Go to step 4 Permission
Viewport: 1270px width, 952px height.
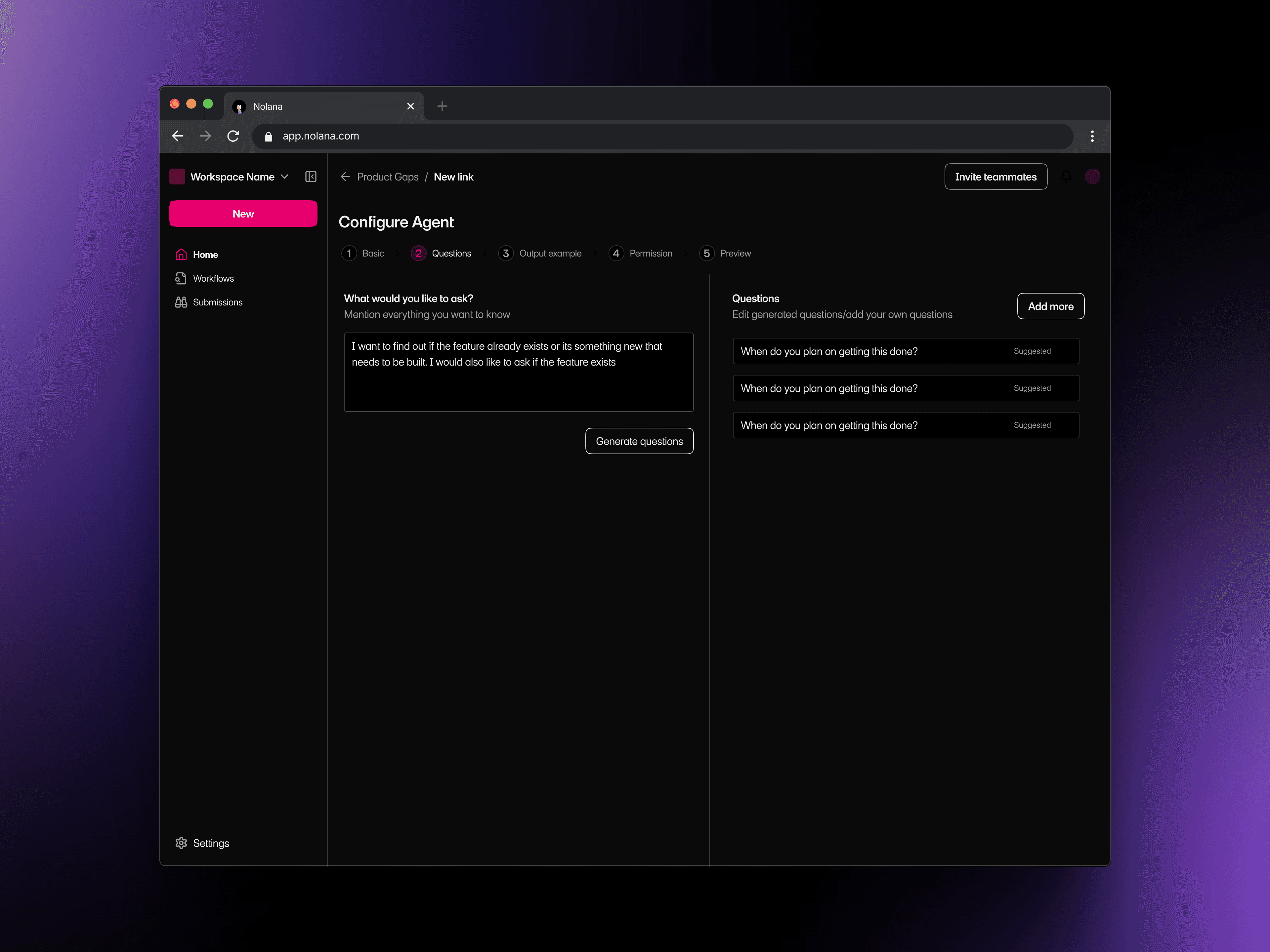(x=640, y=253)
